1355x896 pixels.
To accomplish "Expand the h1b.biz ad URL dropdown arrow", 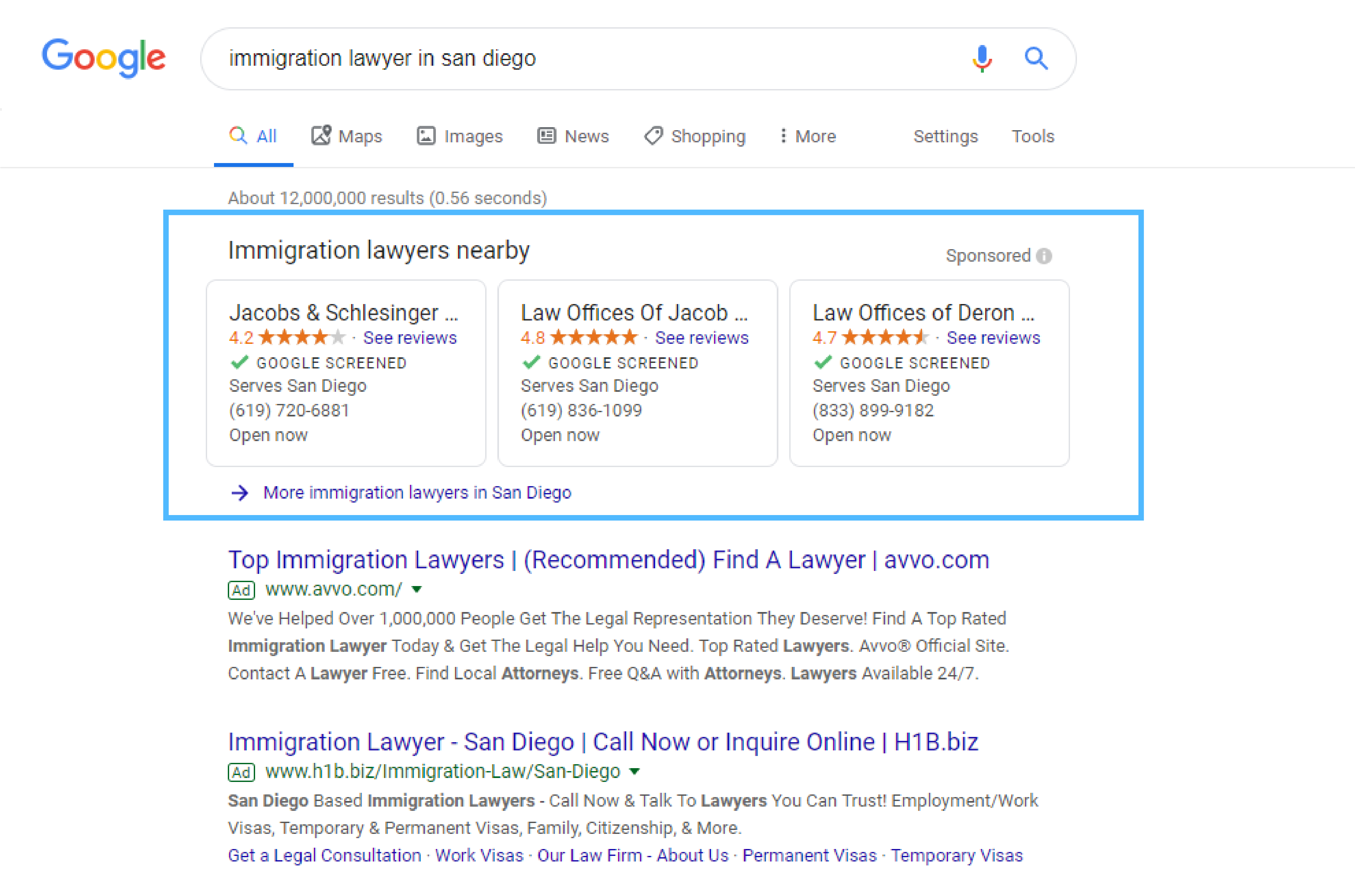I will tap(634, 771).
